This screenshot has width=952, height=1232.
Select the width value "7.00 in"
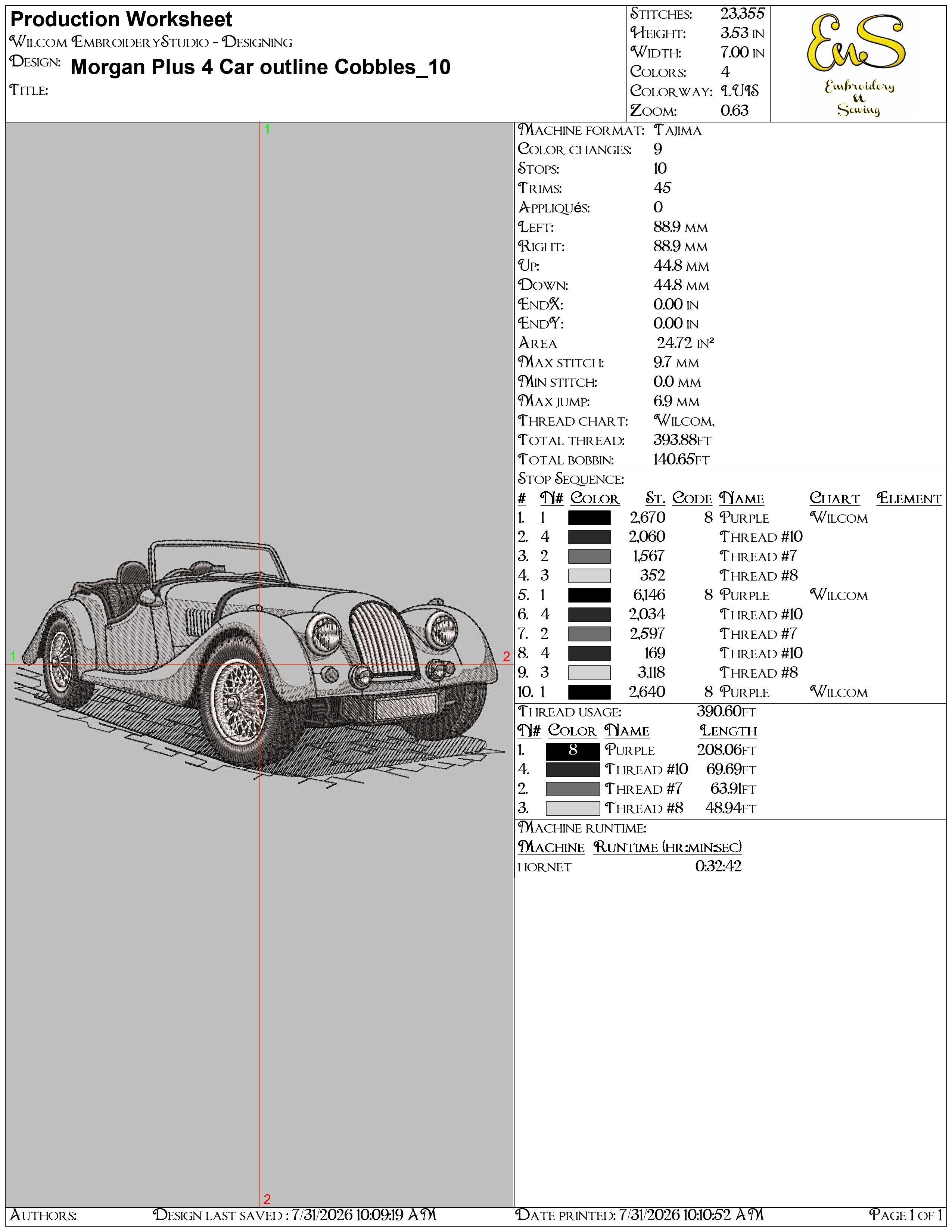click(x=742, y=53)
